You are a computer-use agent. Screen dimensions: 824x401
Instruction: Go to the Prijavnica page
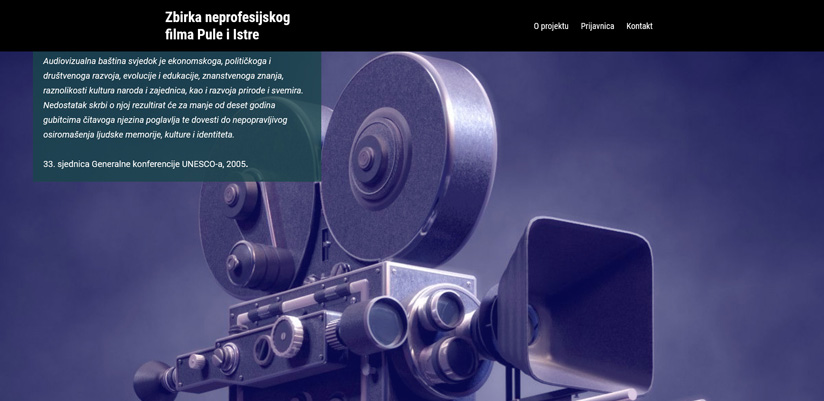click(x=597, y=26)
